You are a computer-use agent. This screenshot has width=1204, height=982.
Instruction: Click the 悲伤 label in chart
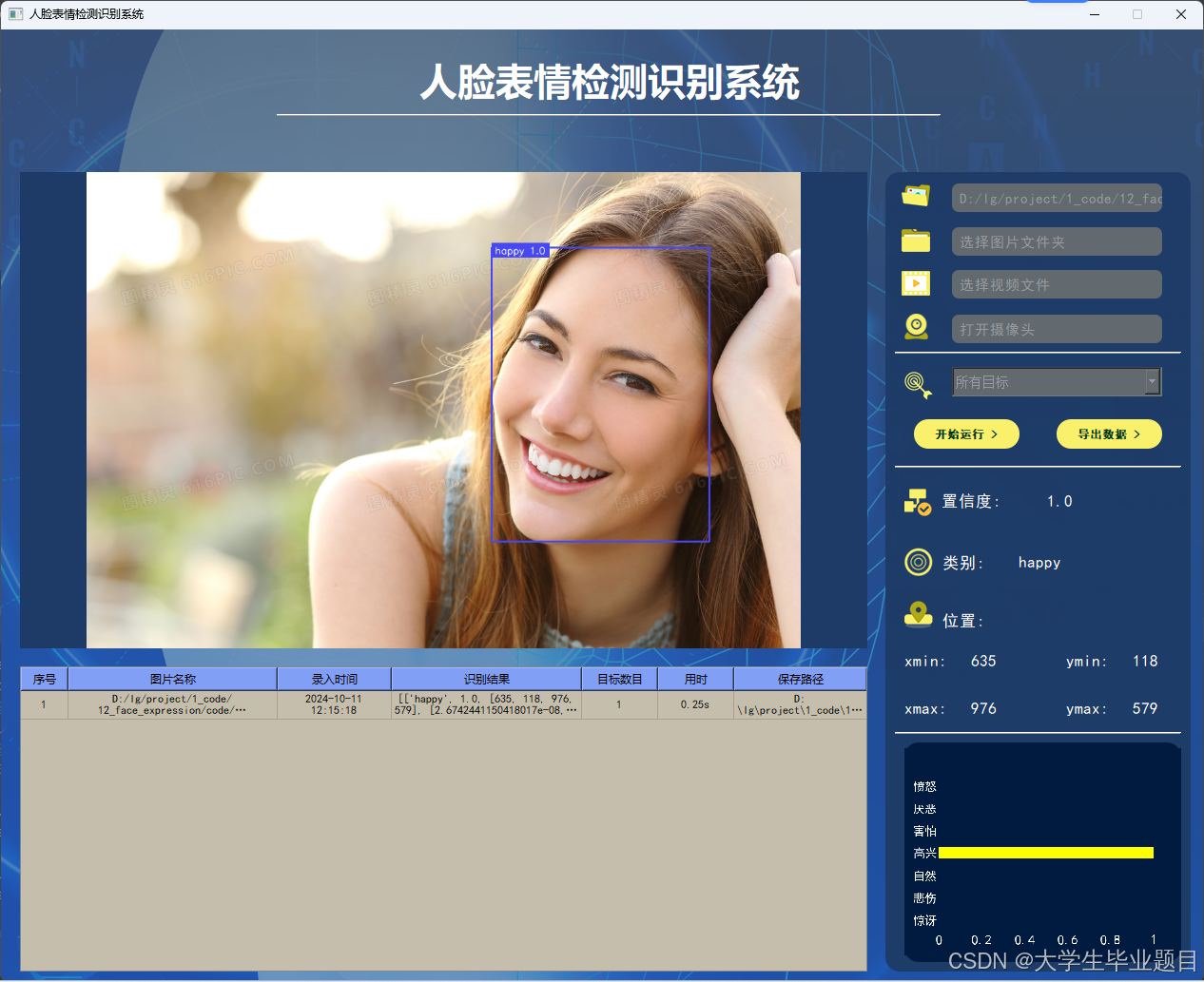[924, 897]
